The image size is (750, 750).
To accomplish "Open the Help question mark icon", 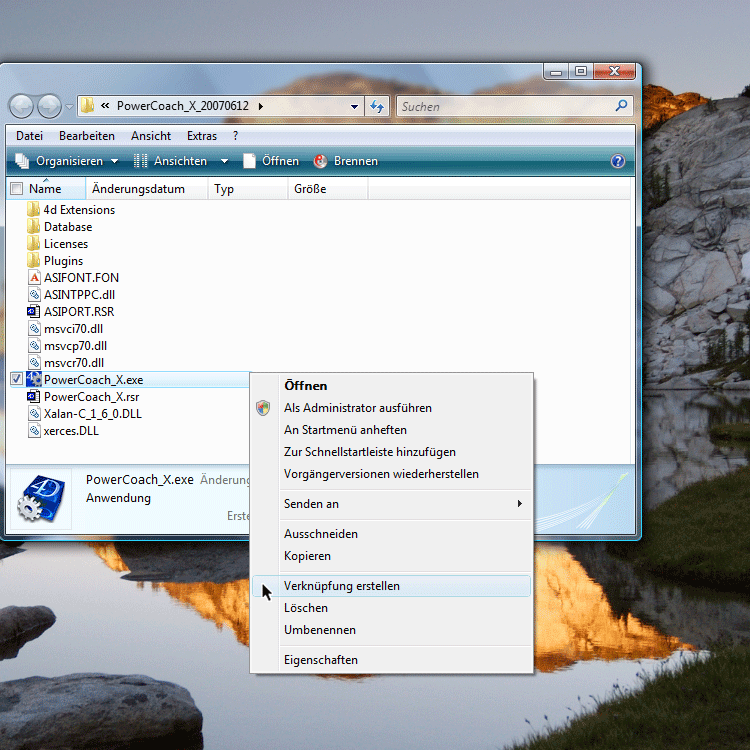I will pos(618,161).
